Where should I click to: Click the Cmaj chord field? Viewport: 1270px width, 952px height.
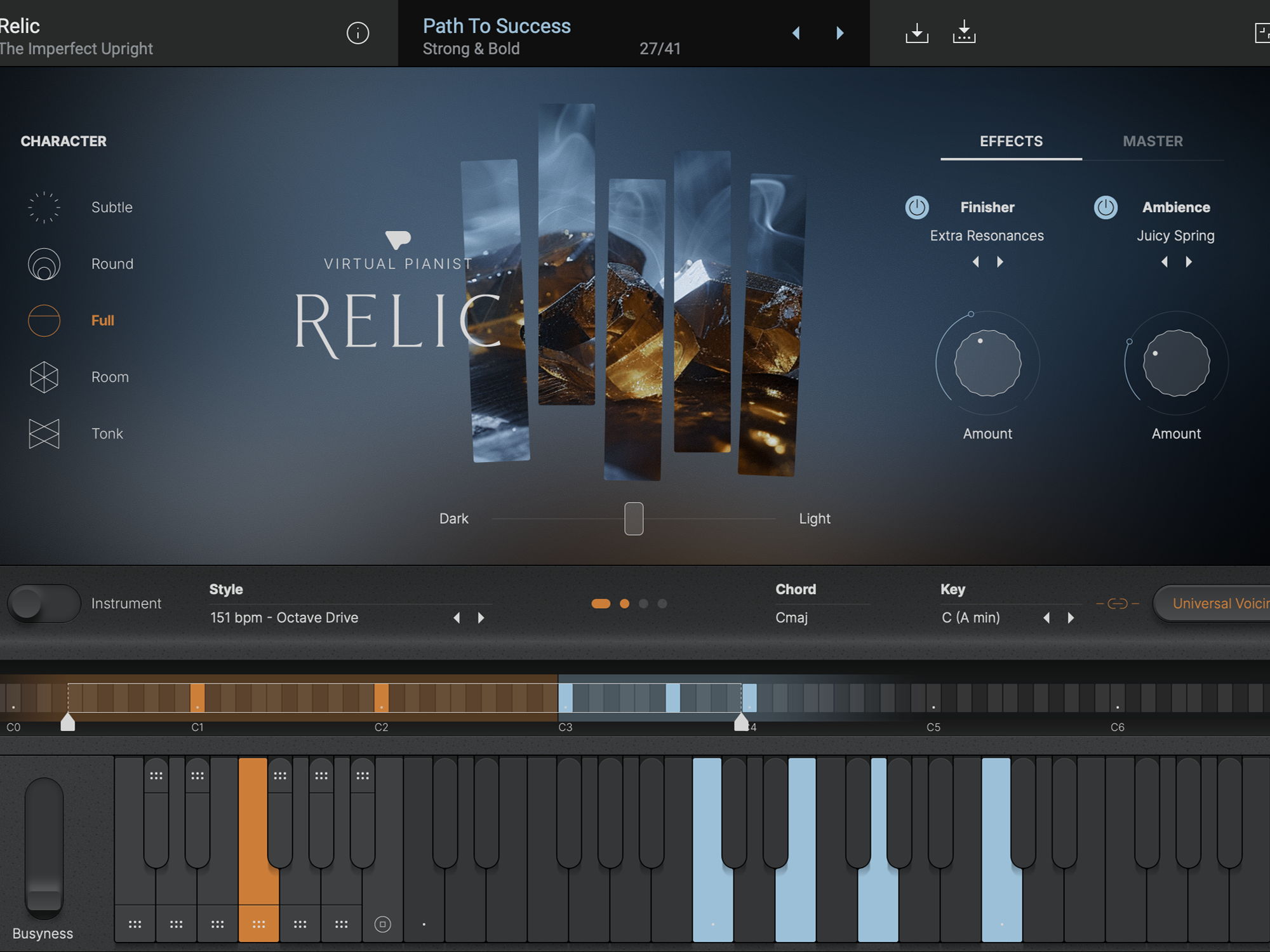pos(791,618)
